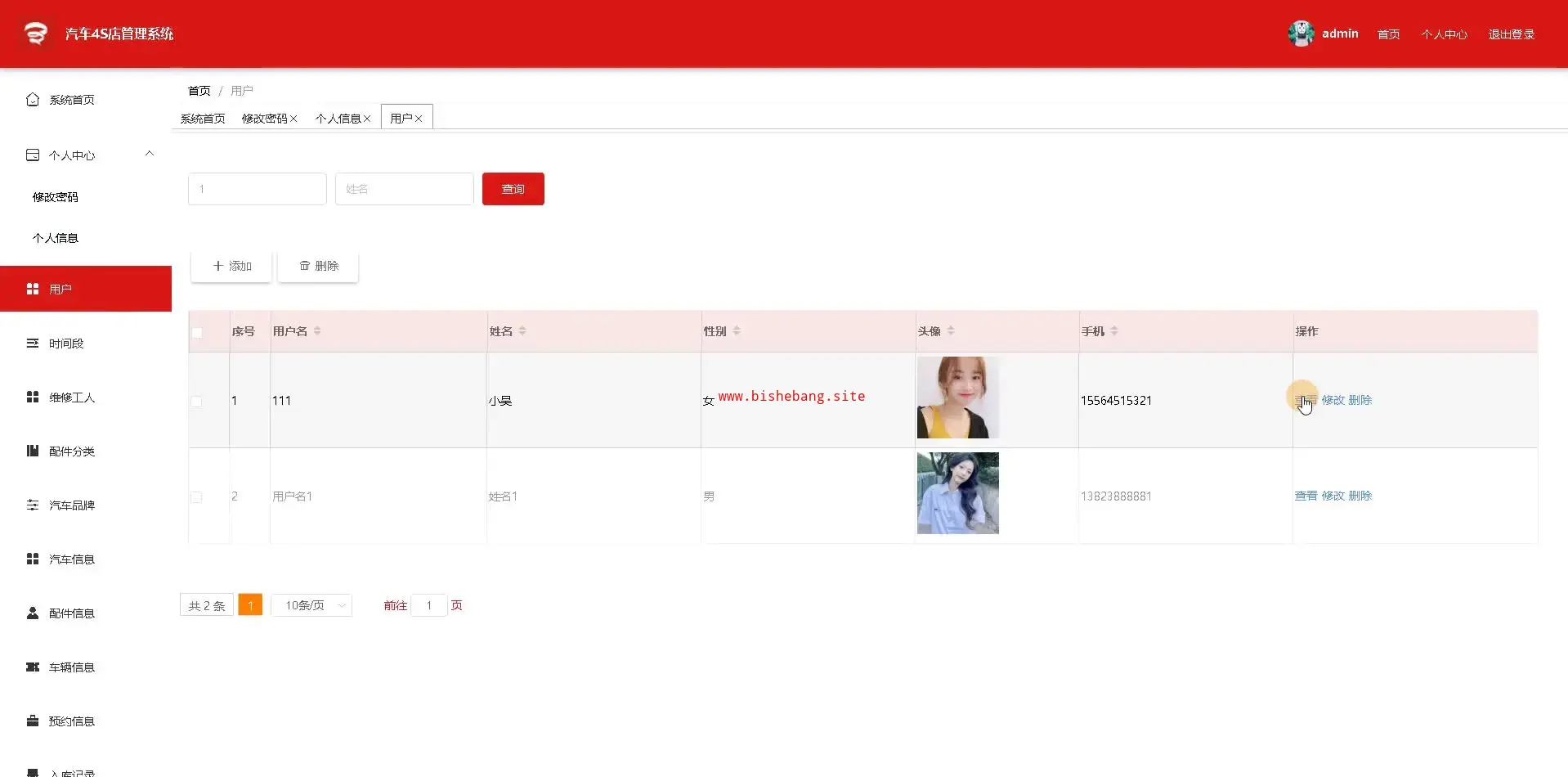
Task: Sort the table by 用户名 column arrows
Action: click(x=317, y=331)
